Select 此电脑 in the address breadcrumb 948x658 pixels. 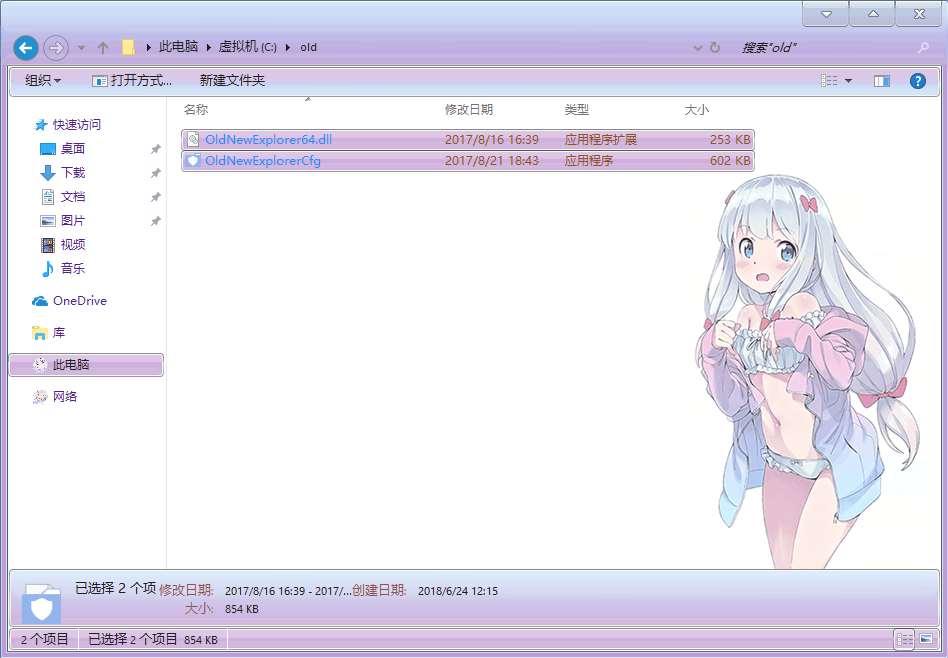pos(178,47)
